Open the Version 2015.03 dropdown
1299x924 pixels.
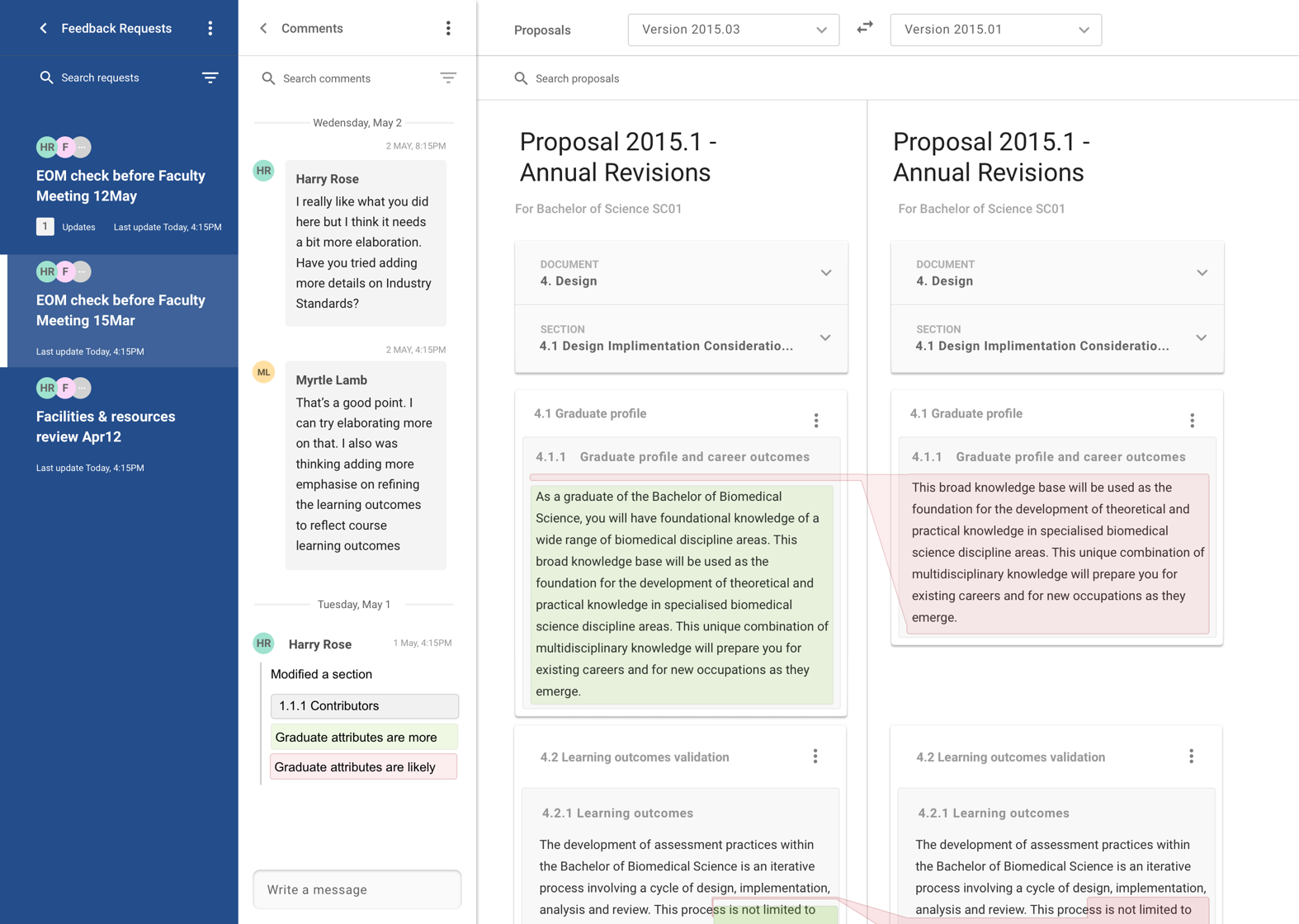[734, 30]
